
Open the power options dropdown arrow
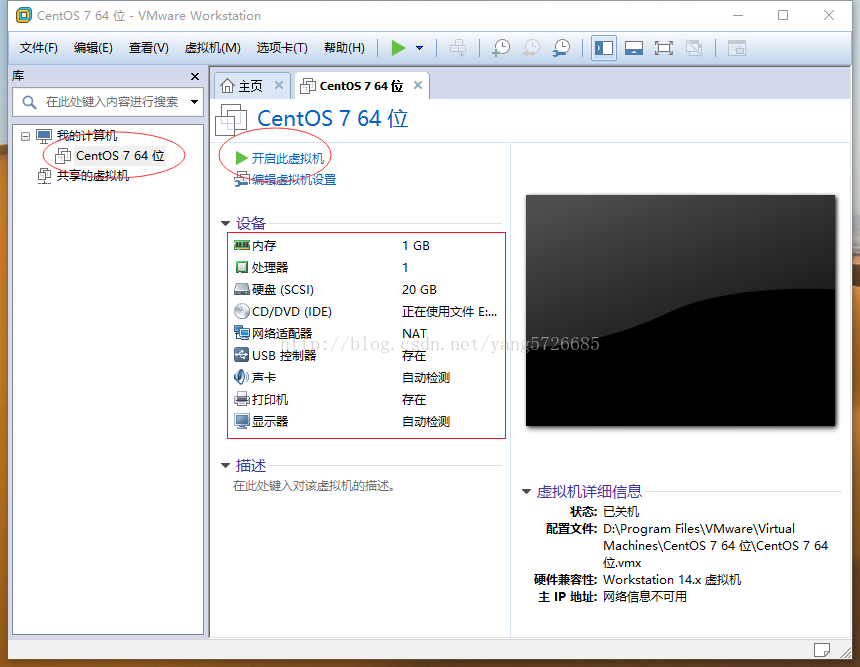(x=420, y=48)
